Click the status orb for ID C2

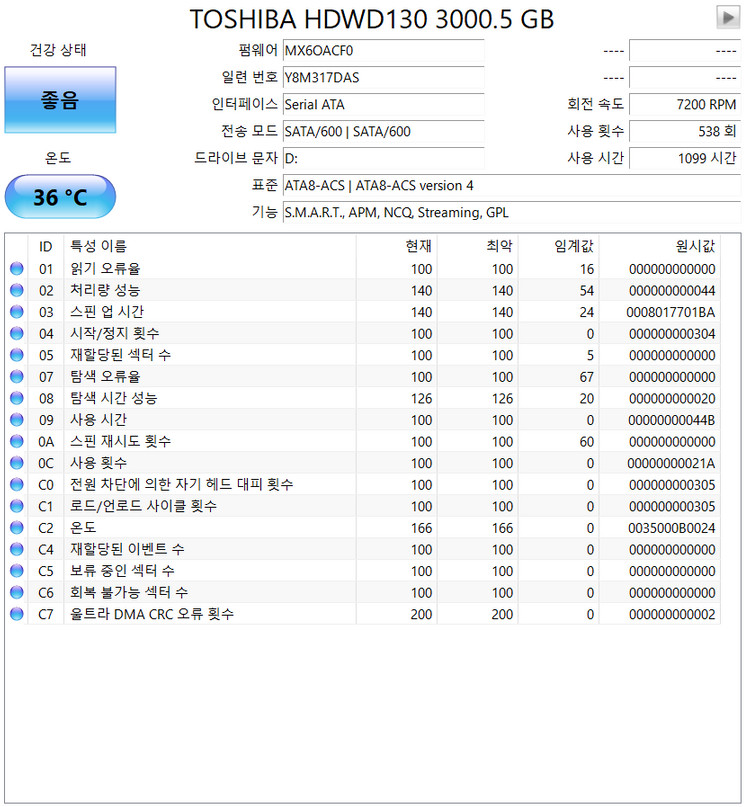17,528
